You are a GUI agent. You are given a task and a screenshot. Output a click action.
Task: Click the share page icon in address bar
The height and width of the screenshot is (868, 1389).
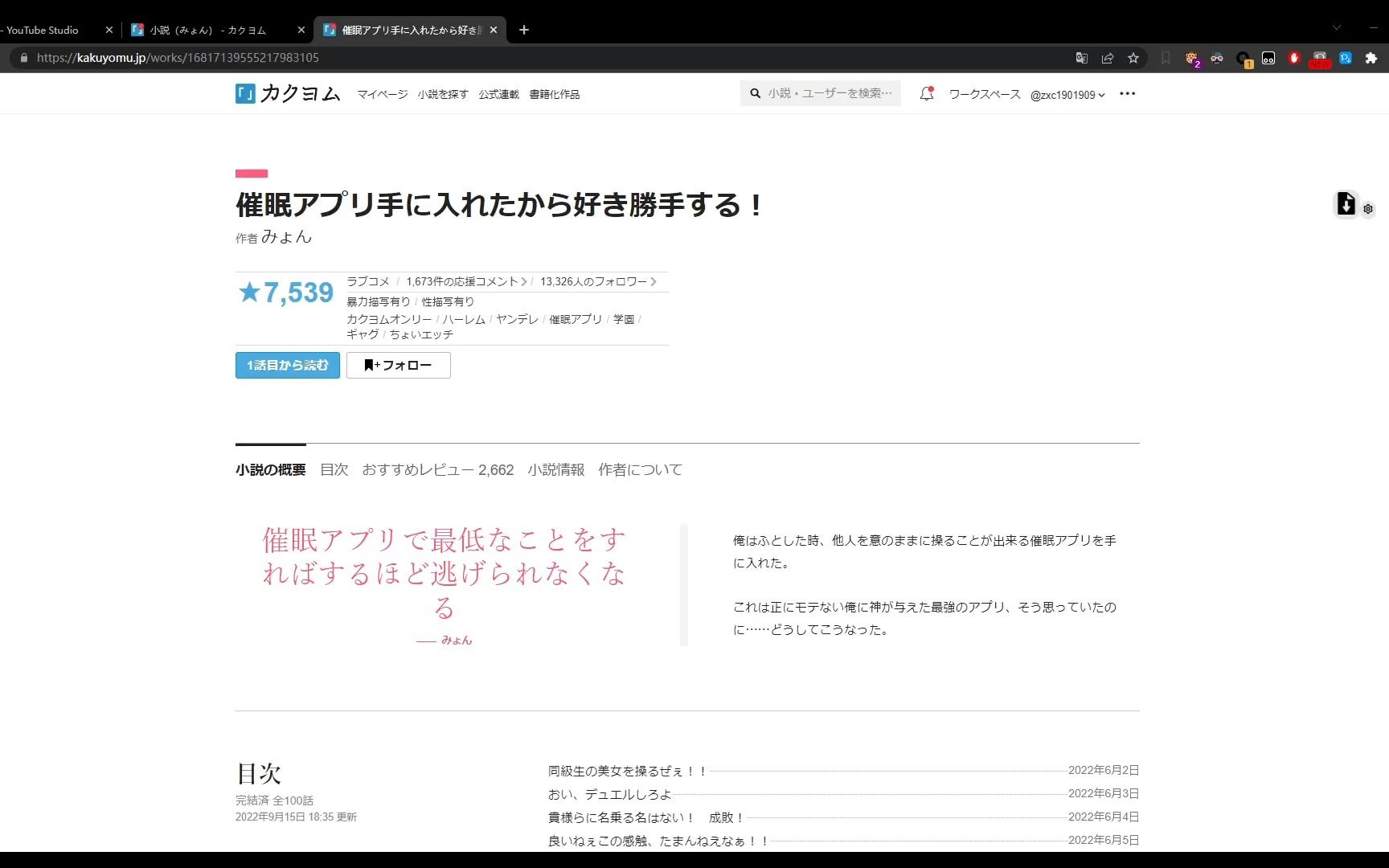click(1108, 58)
